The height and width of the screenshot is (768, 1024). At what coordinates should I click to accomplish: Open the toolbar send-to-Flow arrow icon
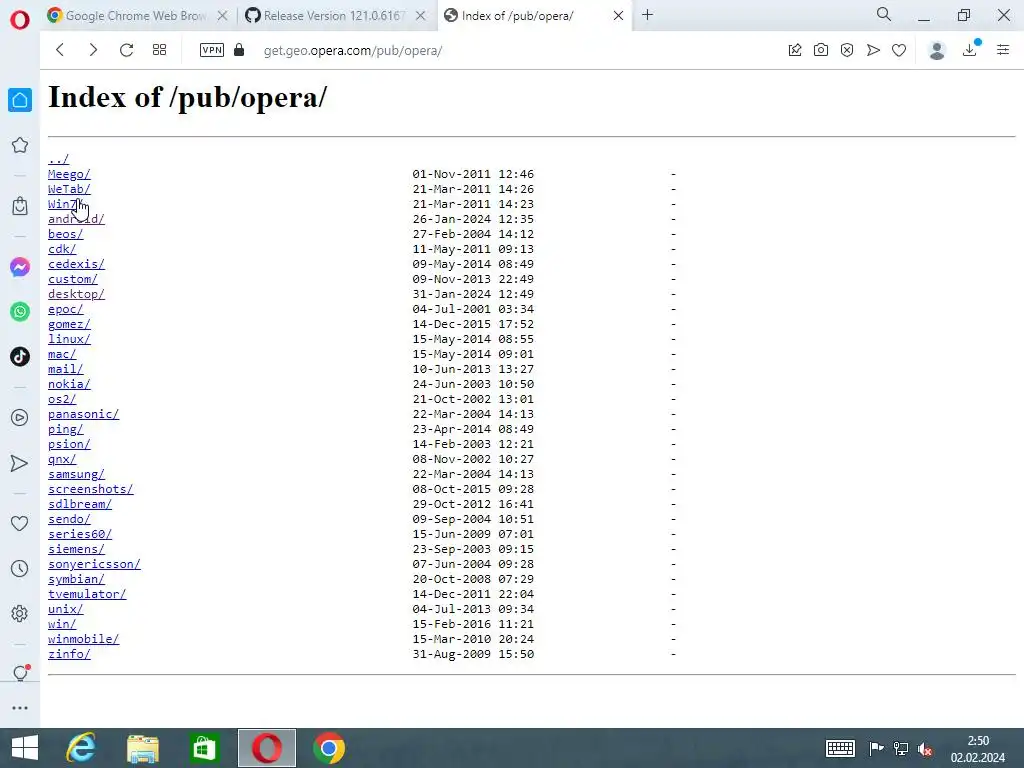click(873, 50)
